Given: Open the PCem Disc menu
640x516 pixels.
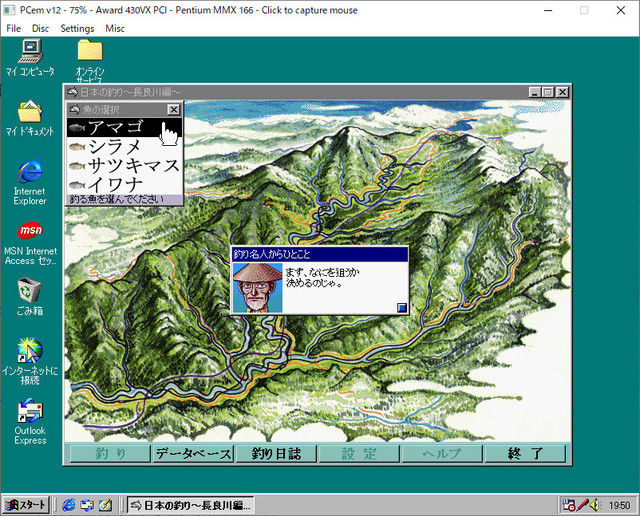Looking at the screenshot, I should click(x=40, y=28).
